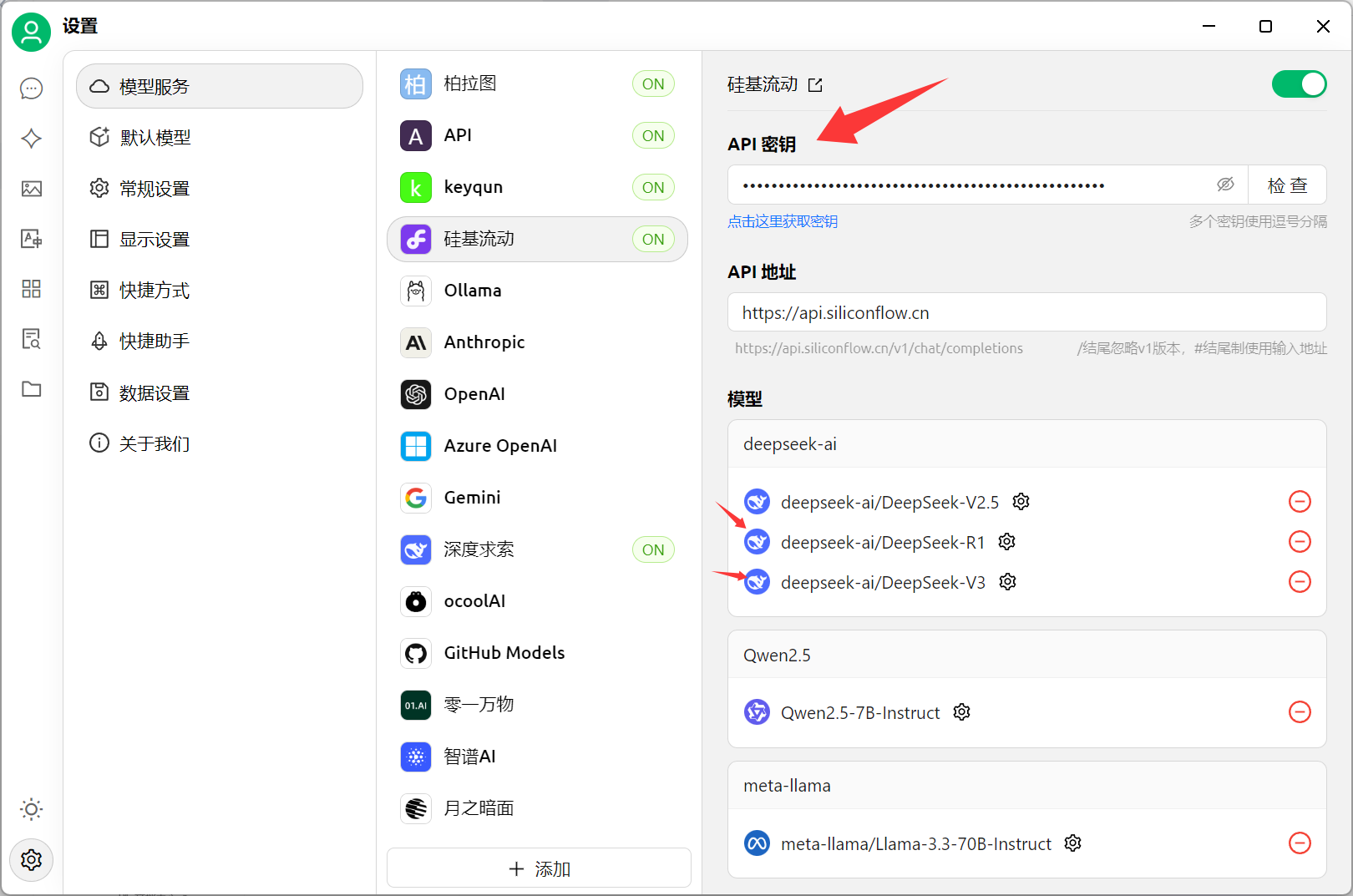The height and width of the screenshot is (896, 1353).
Task: Open 模型服务 settings section
Action: [x=220, y=86]
